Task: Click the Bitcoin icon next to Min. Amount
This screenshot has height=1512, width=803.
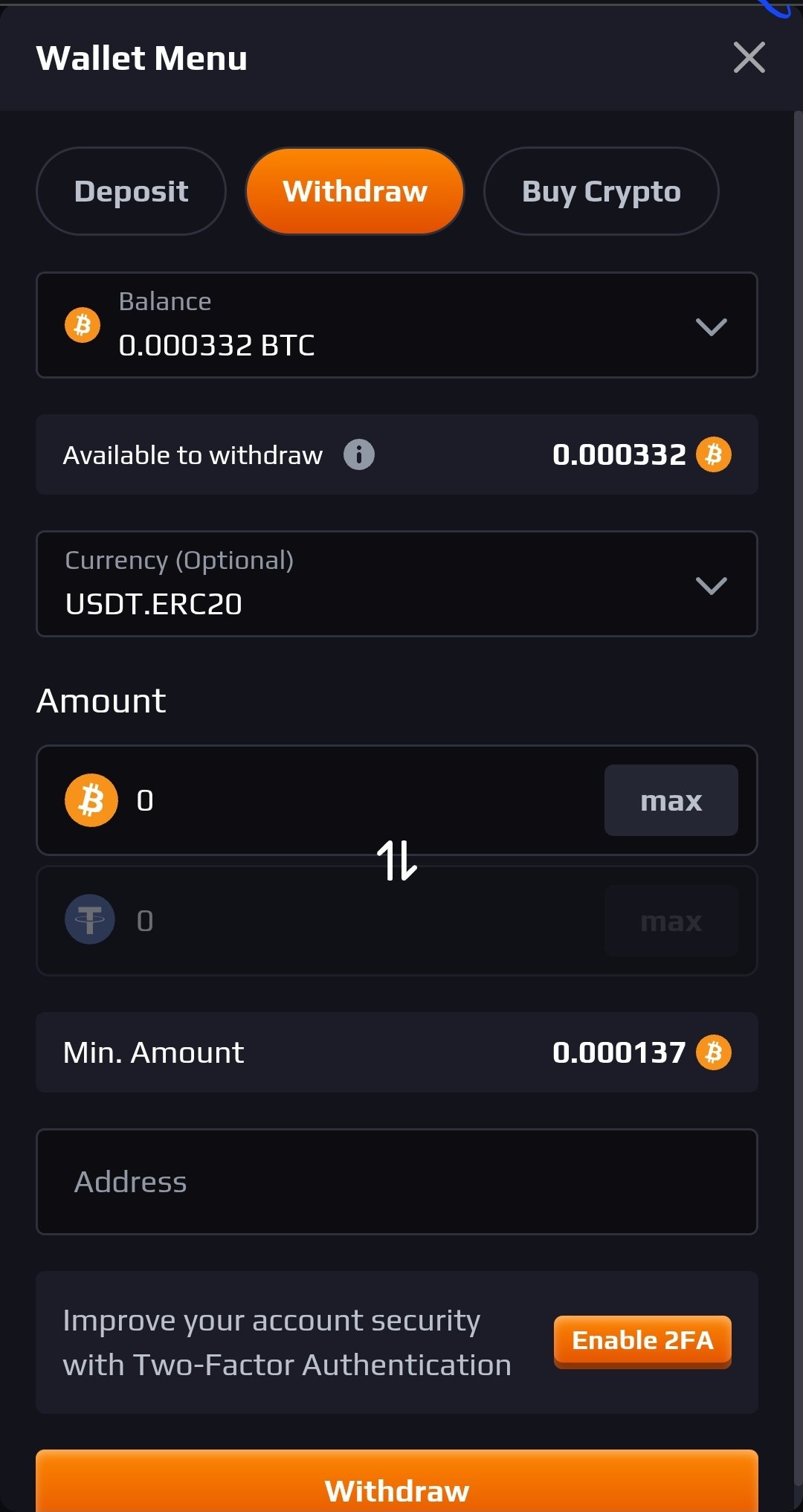Action: point(714,1052)
